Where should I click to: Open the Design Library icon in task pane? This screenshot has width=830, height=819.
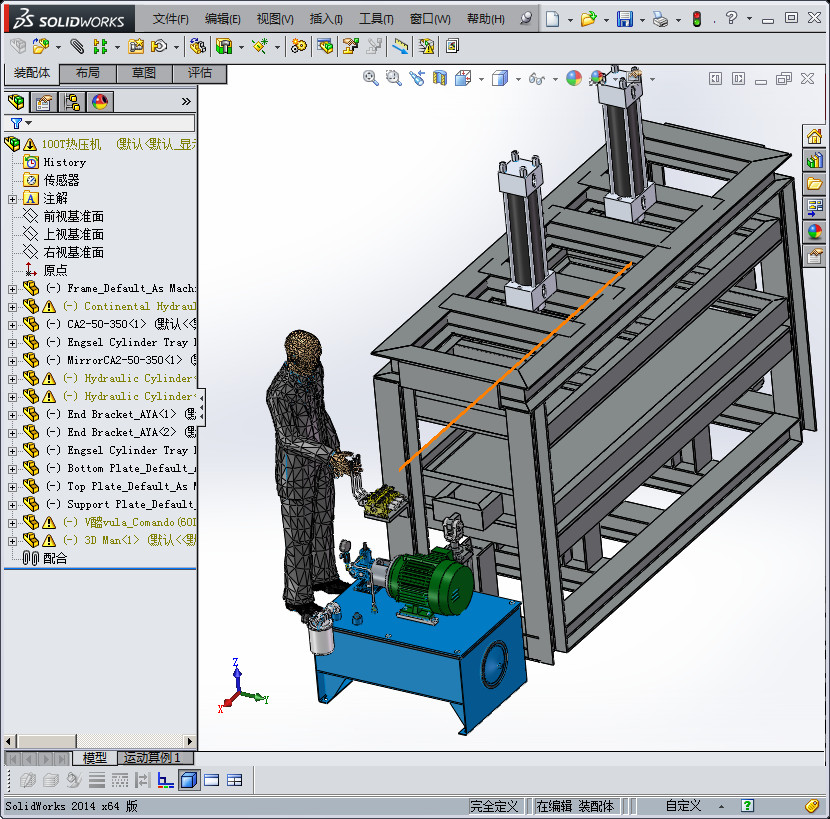[x=814, y=160]
